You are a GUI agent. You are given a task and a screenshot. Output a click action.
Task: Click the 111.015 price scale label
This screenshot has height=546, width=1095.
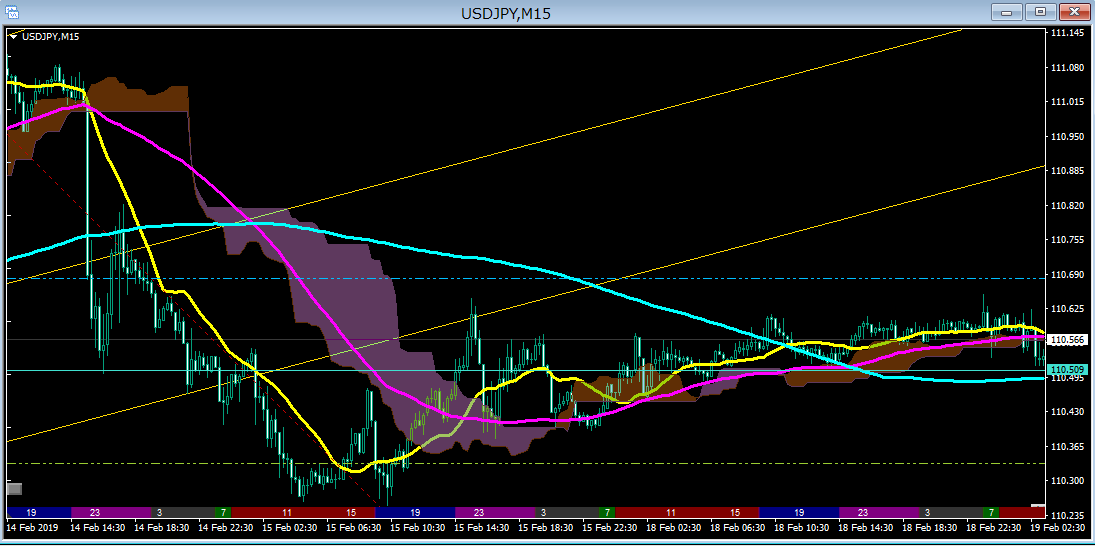(x=1067, y=103)
